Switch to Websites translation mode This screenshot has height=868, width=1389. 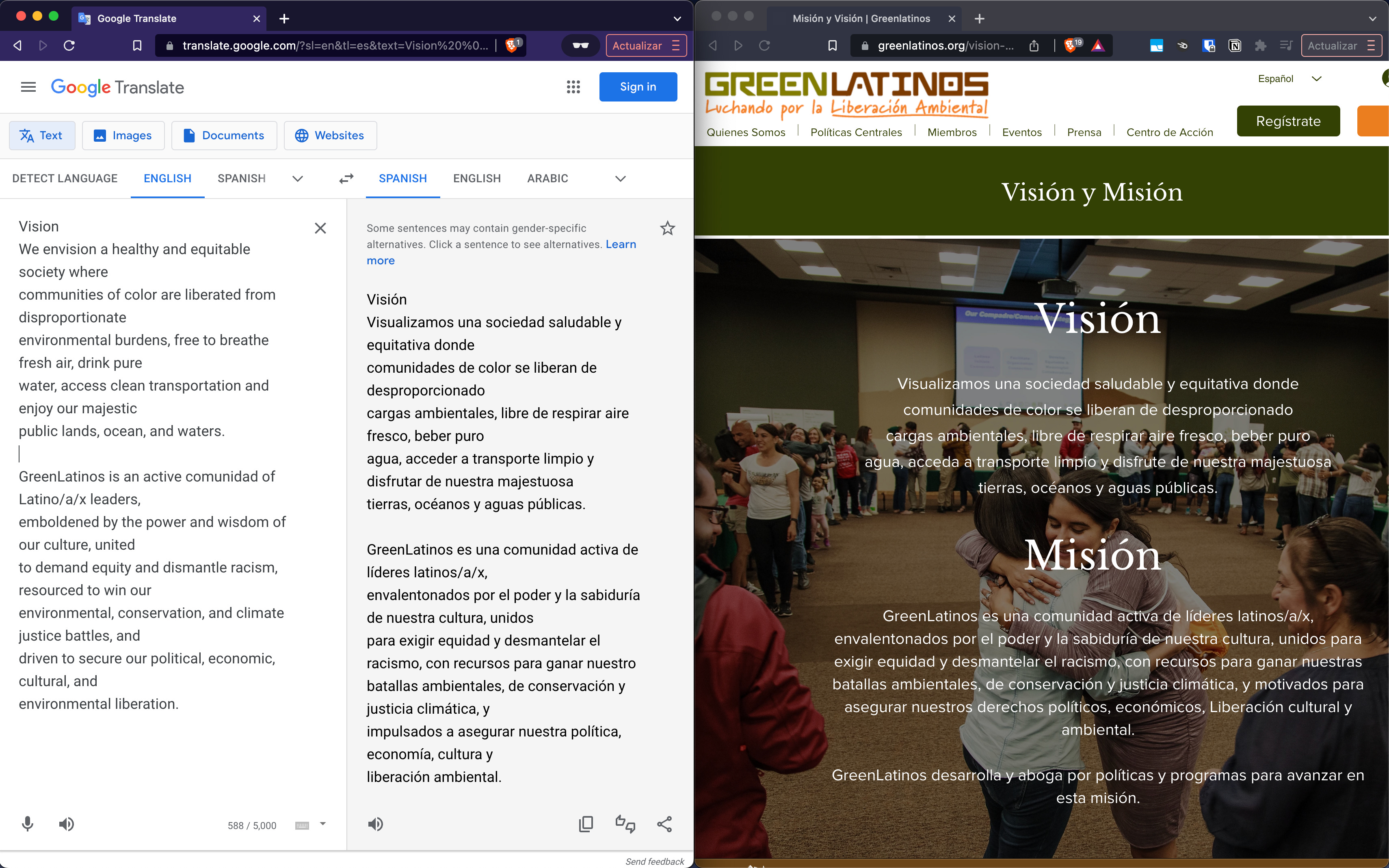330,136
